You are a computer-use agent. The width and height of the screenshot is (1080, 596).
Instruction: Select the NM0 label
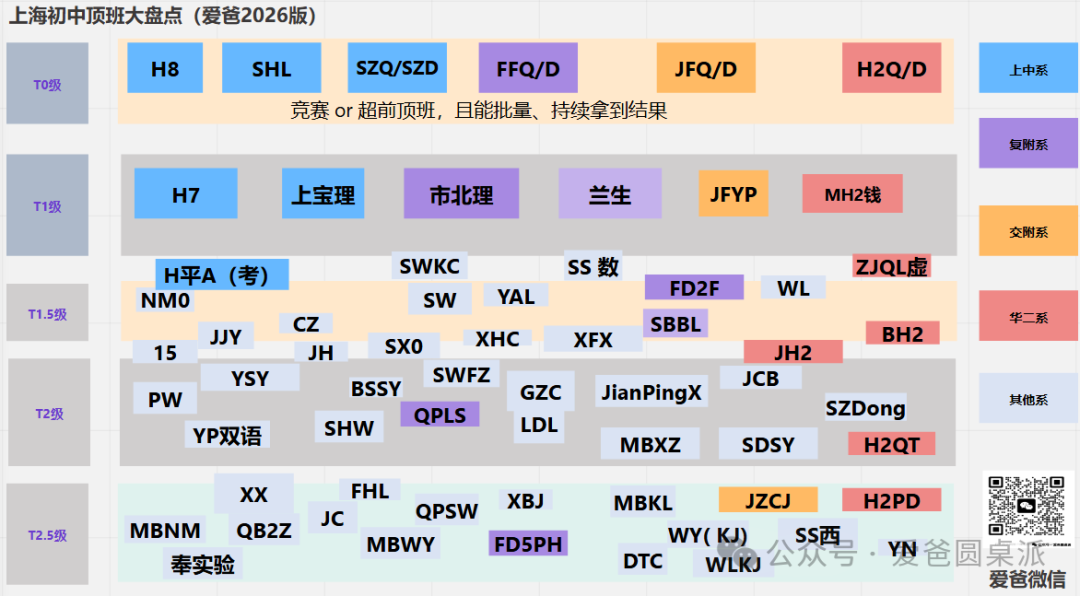click(165, 300)
